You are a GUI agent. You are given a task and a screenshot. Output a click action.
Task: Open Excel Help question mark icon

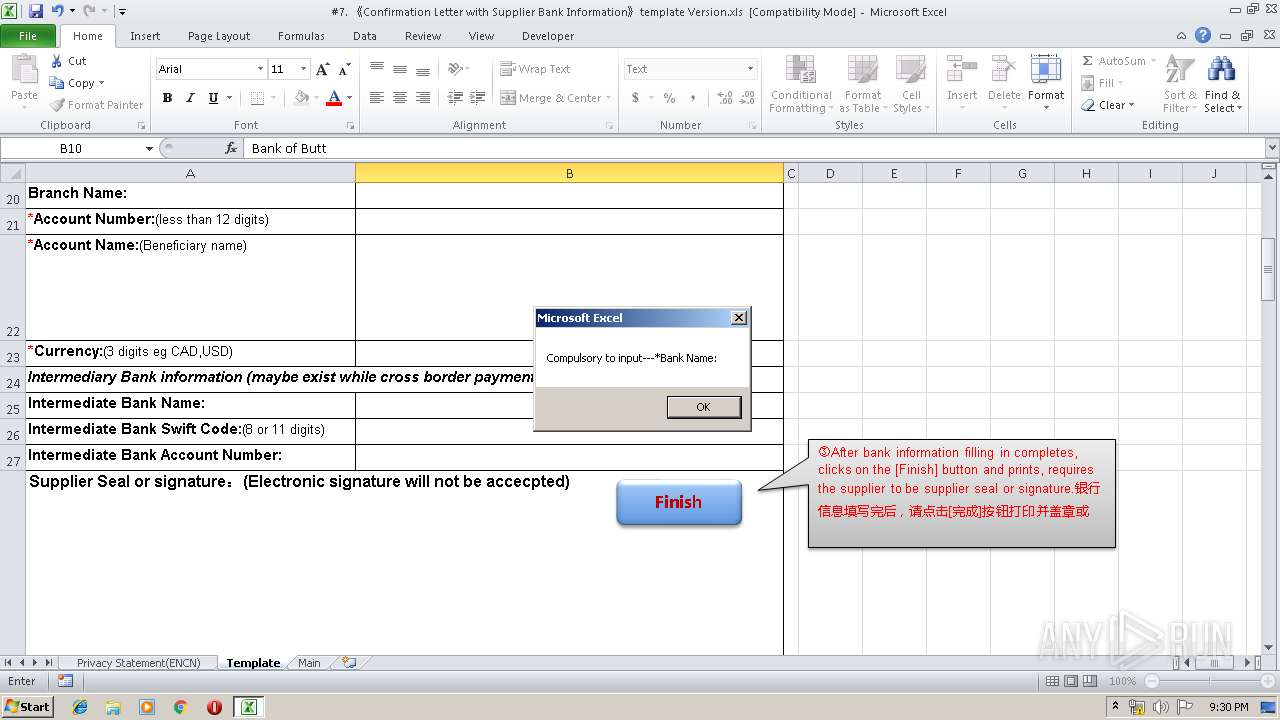(1203, 35)
